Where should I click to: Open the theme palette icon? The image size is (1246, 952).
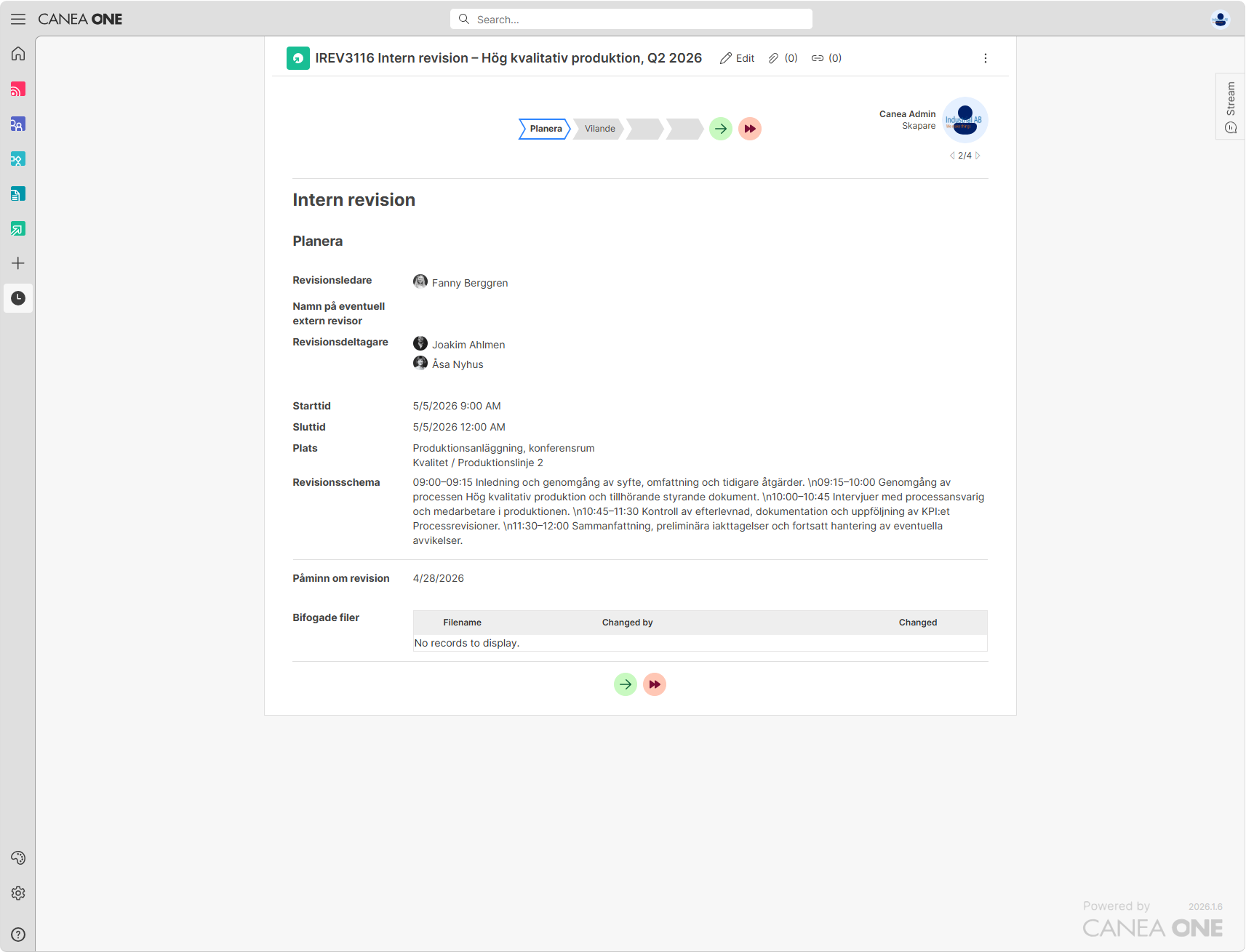18,858
